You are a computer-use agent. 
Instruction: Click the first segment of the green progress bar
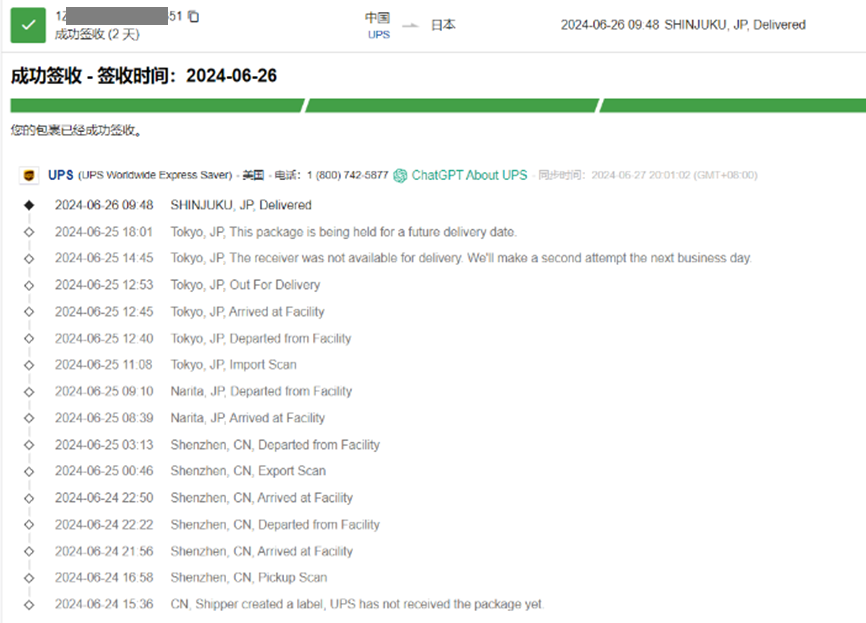click(157, 105)
